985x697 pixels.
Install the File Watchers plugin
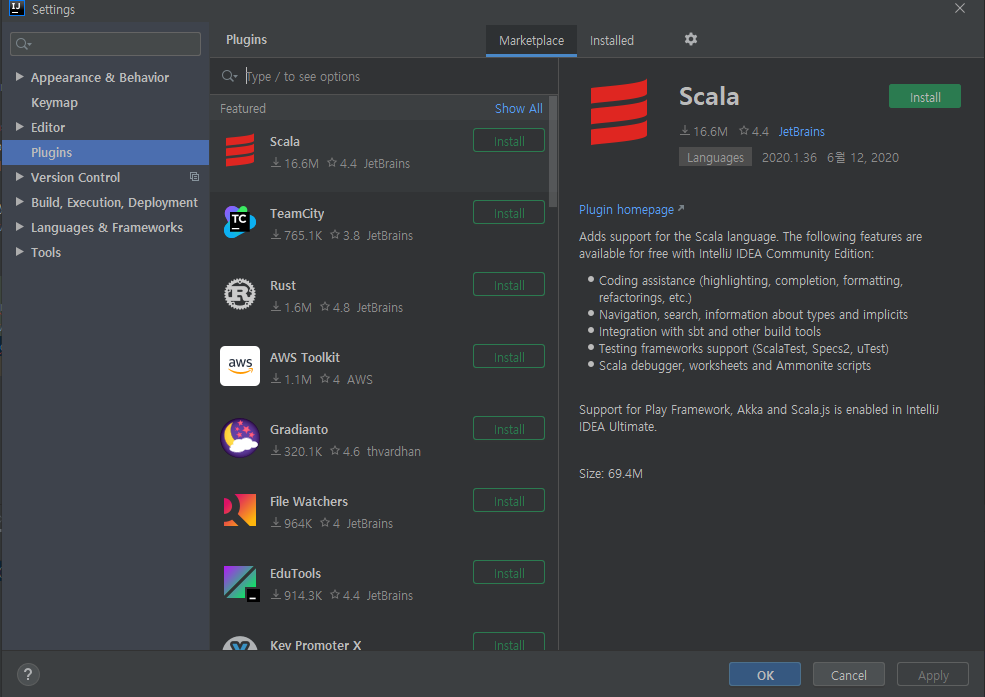tap(509, 500)
